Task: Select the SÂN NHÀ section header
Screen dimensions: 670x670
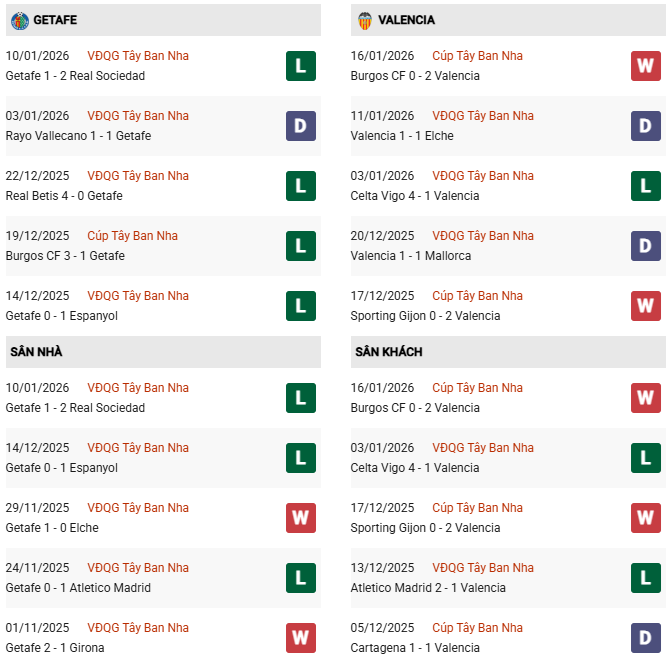Action: (x=36, y=352)
